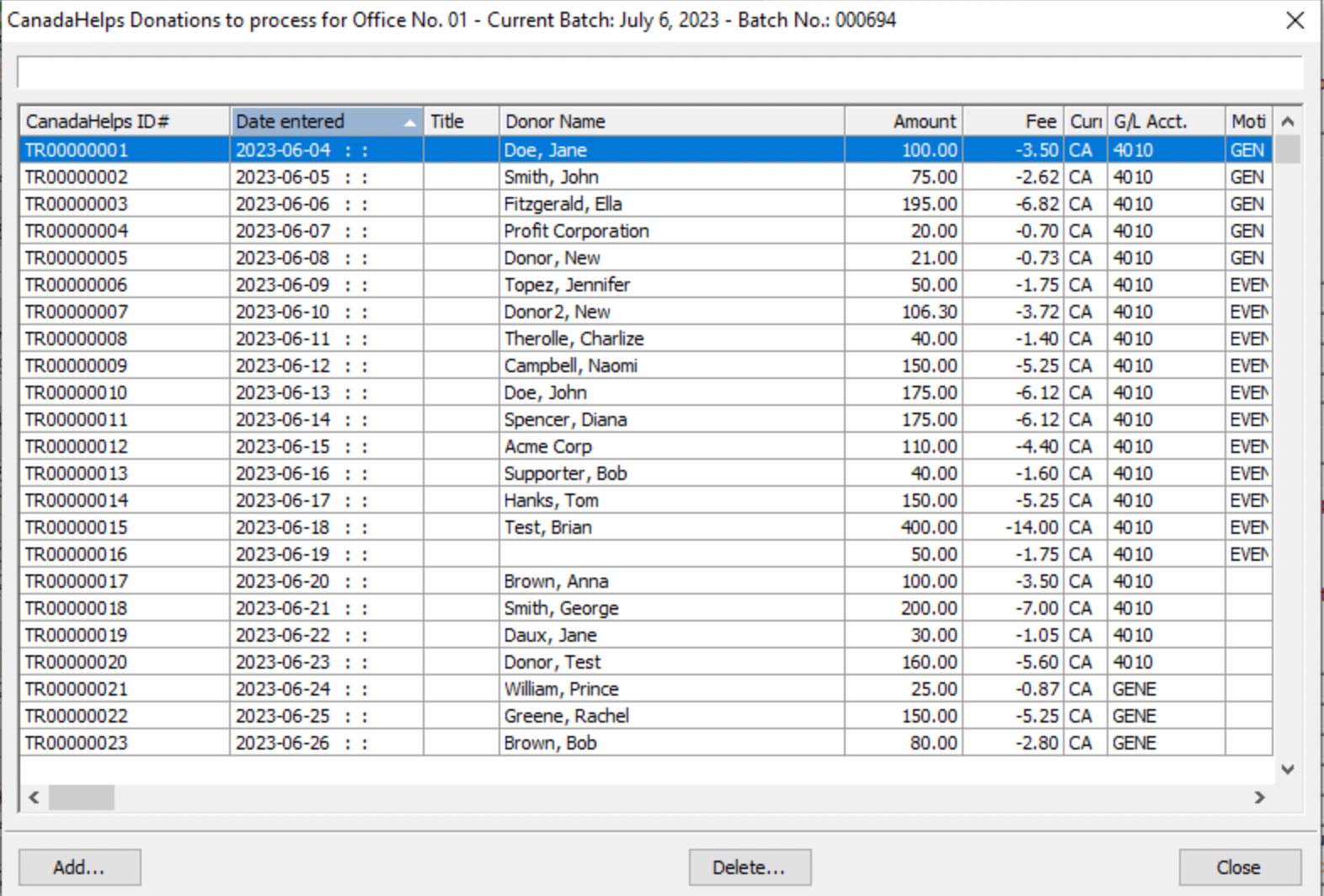Select donor Spencer, Diana
This screenshot has height=896, width=1324.
coord(565,419)
